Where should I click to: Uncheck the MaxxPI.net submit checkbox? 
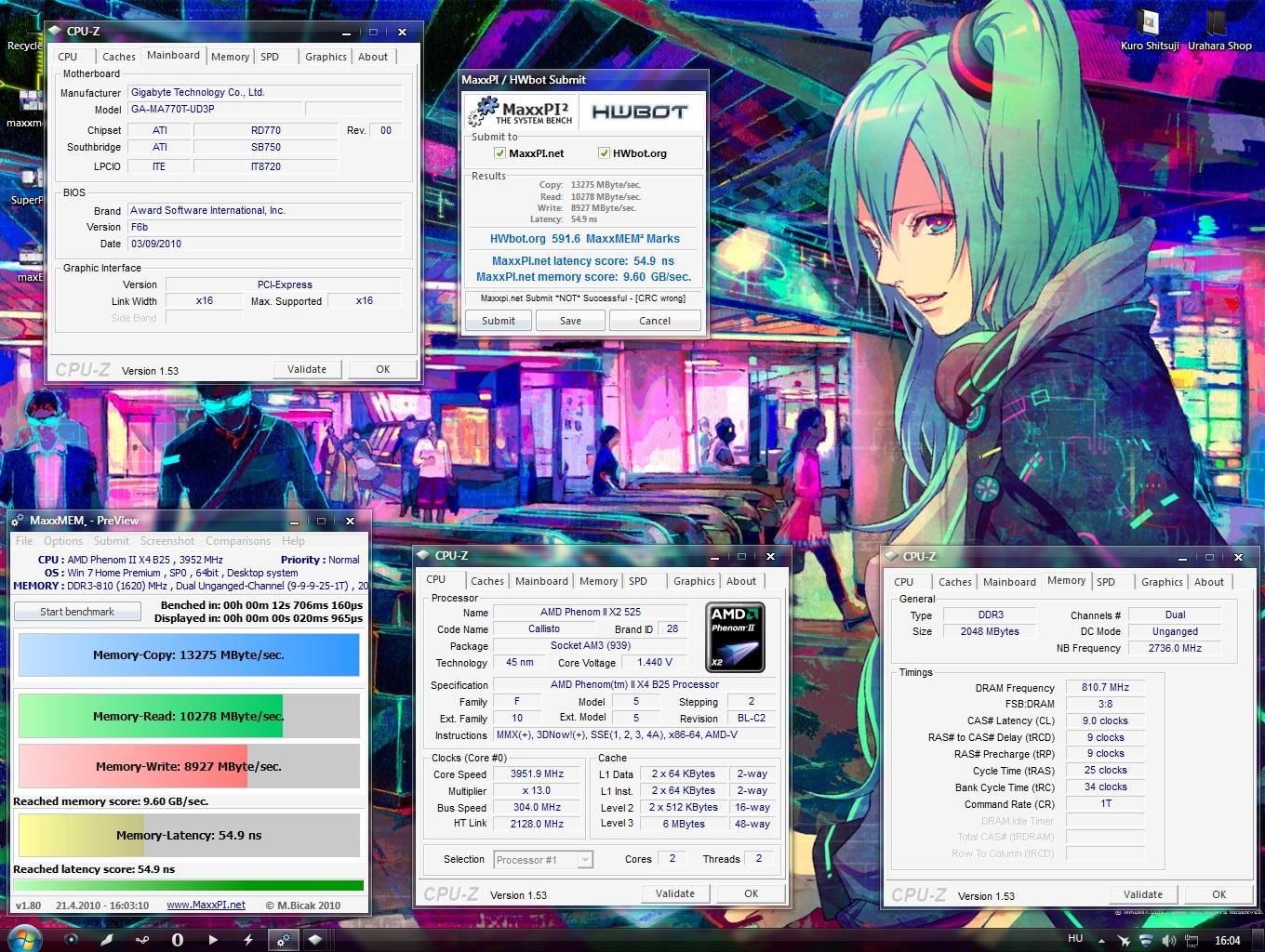[x=499, y=153]
